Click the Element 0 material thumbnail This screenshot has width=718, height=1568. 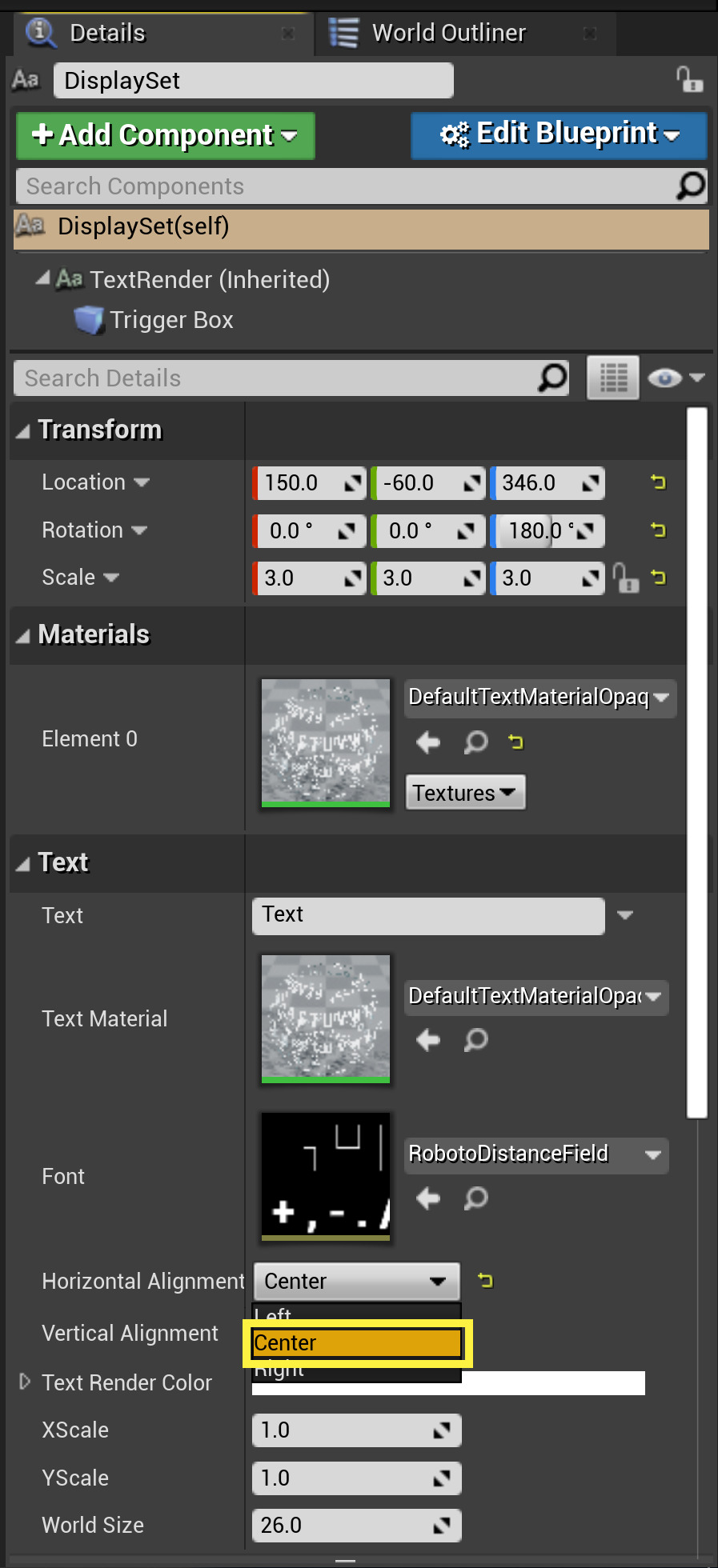[x=326, y=743]
